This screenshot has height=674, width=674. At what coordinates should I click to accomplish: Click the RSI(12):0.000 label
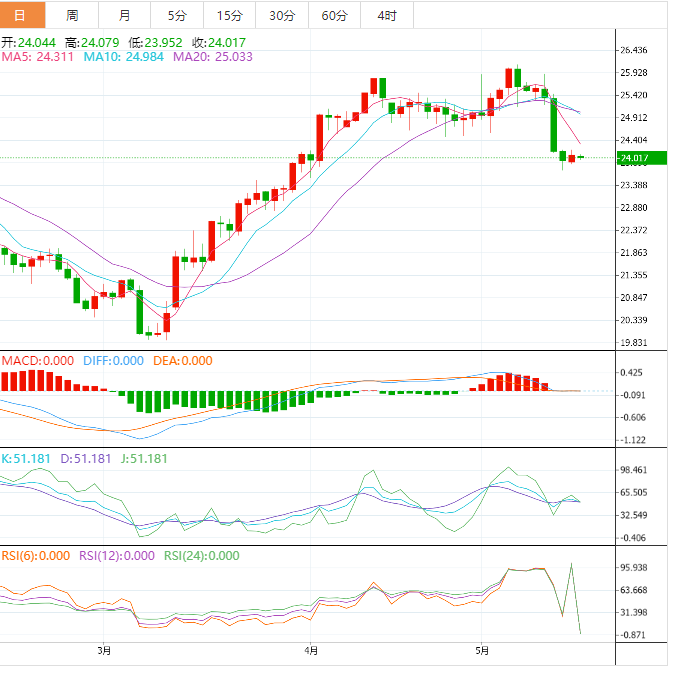pyautogui.click(x=116, y=556)
